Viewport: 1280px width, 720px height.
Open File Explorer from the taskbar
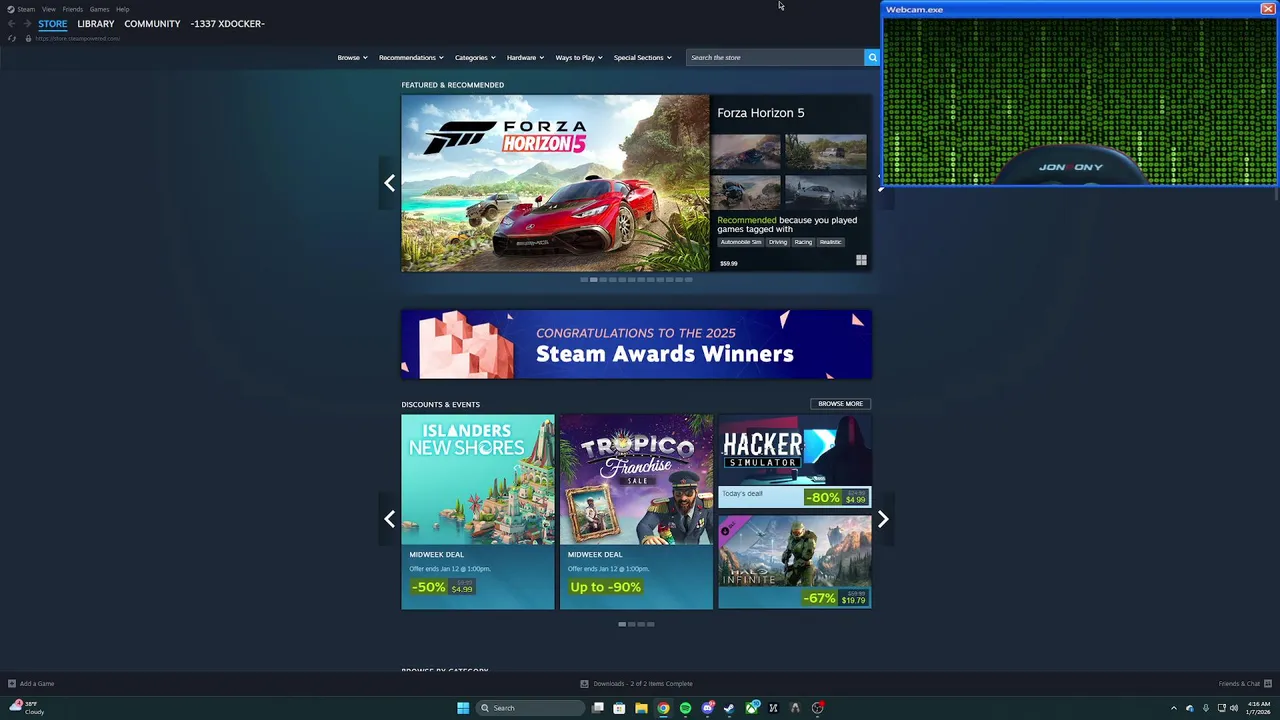(641, 708)
